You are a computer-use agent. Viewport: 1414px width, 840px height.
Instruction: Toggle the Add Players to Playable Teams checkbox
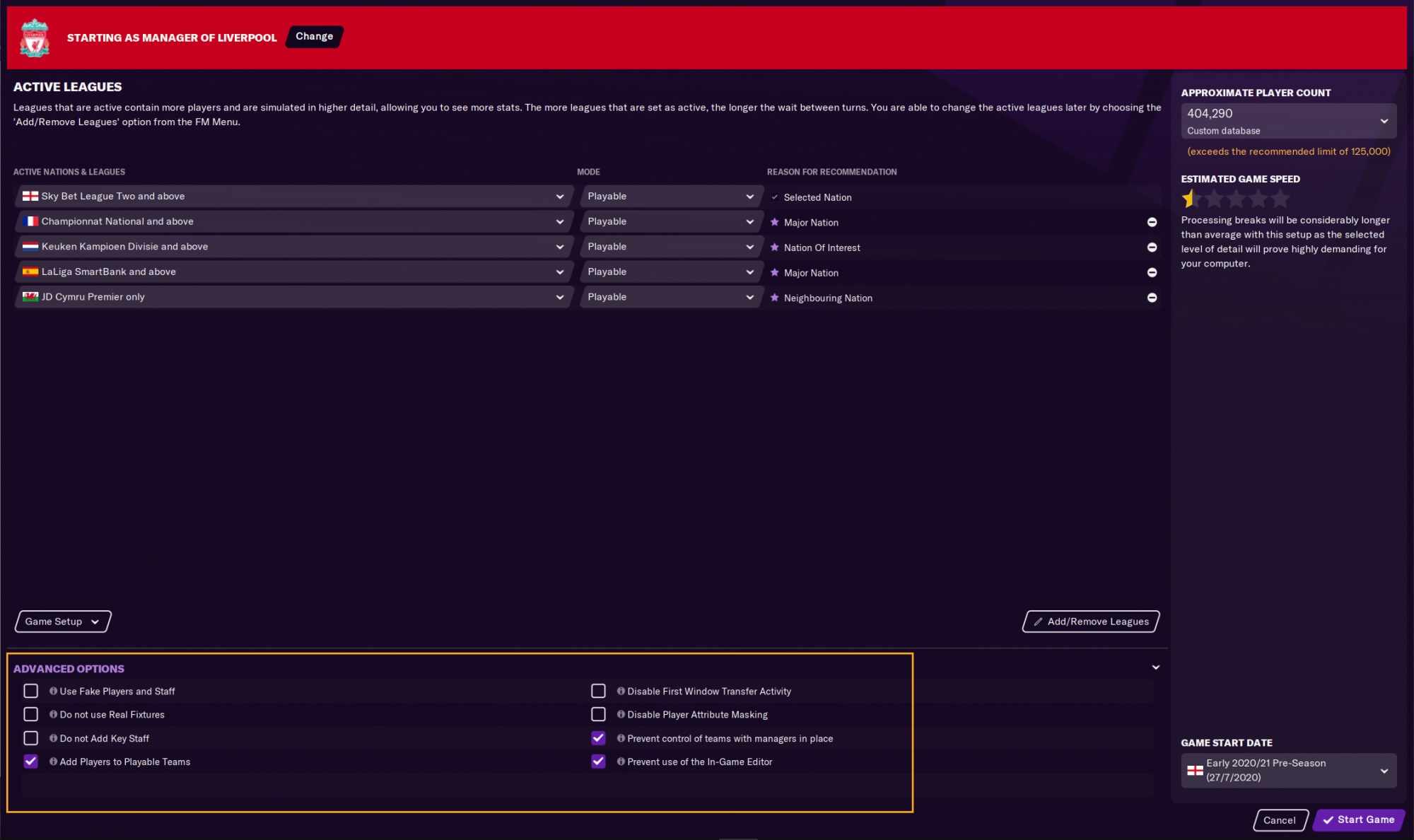point(30,761)
